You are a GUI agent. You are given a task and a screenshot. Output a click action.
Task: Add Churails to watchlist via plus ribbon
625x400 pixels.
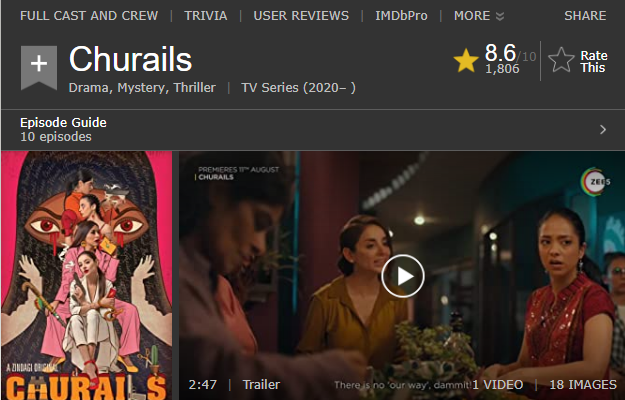(x=39, y=67)
